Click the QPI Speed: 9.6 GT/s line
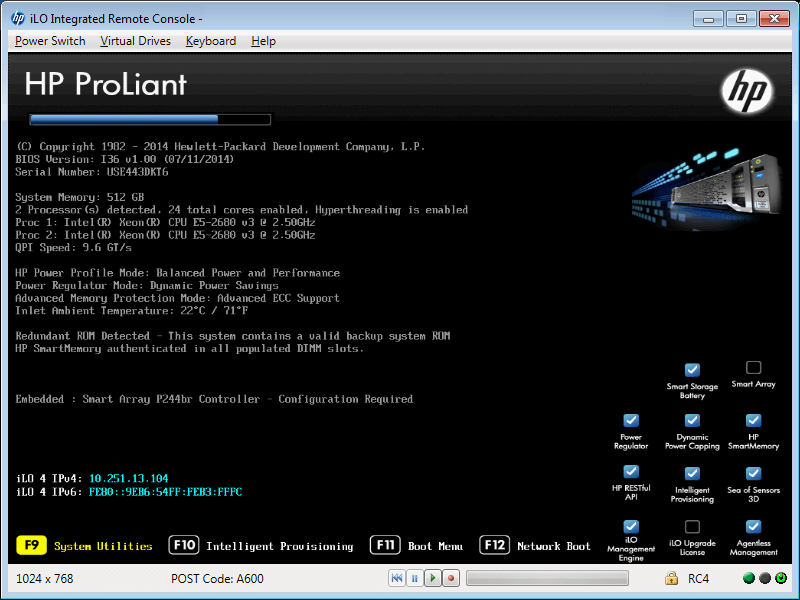The width and height of the screenshot is (800, 600). point(73,247)
